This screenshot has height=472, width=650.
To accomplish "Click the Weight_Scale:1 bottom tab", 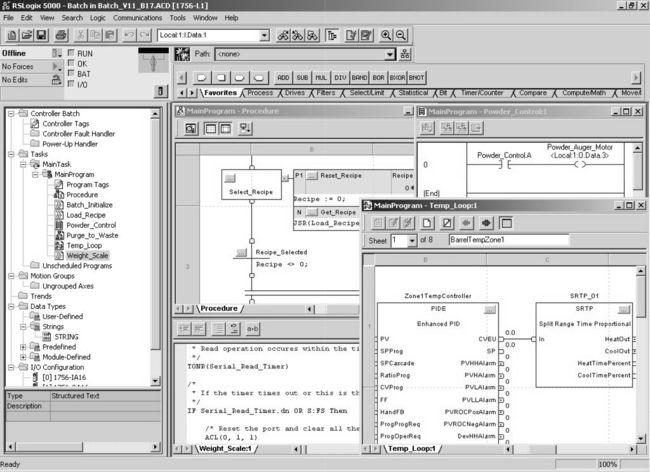I will click(x=226, y=448).
